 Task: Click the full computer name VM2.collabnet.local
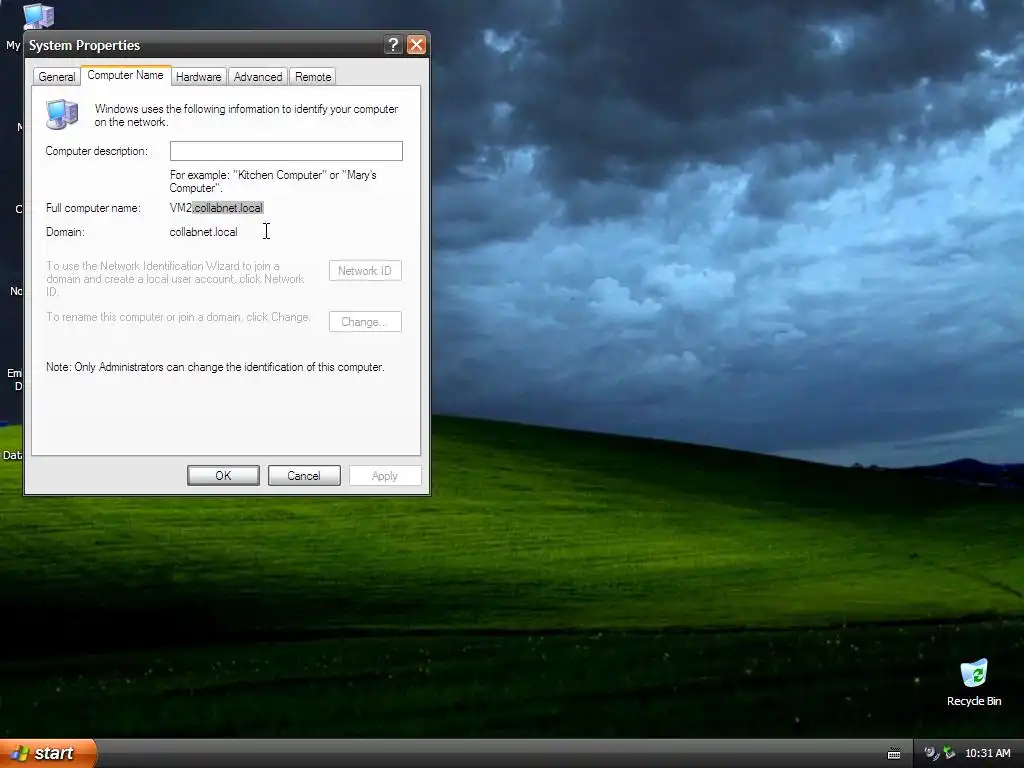216,208
